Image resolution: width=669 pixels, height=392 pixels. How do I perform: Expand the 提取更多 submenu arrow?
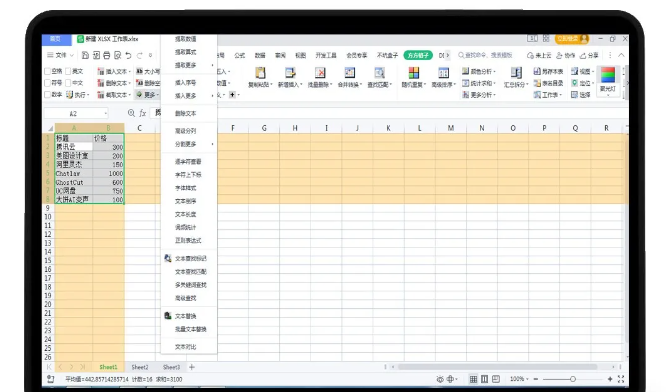pos(212,65)
